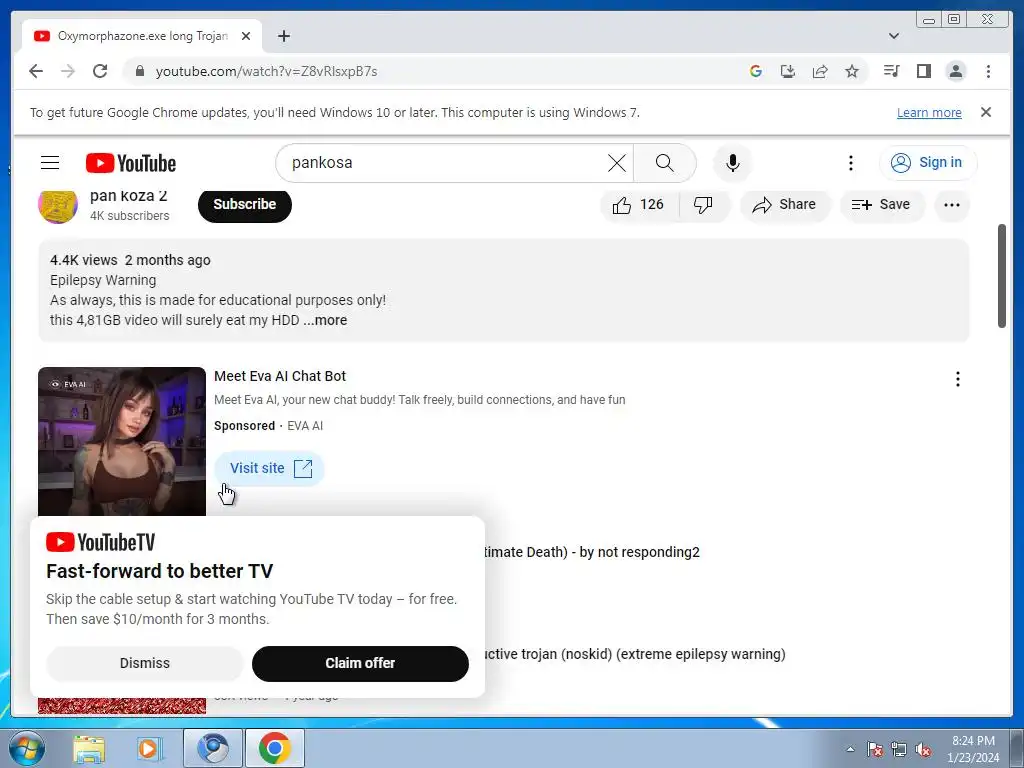Dismiss the Windows 7 update notice

(986, 112)
